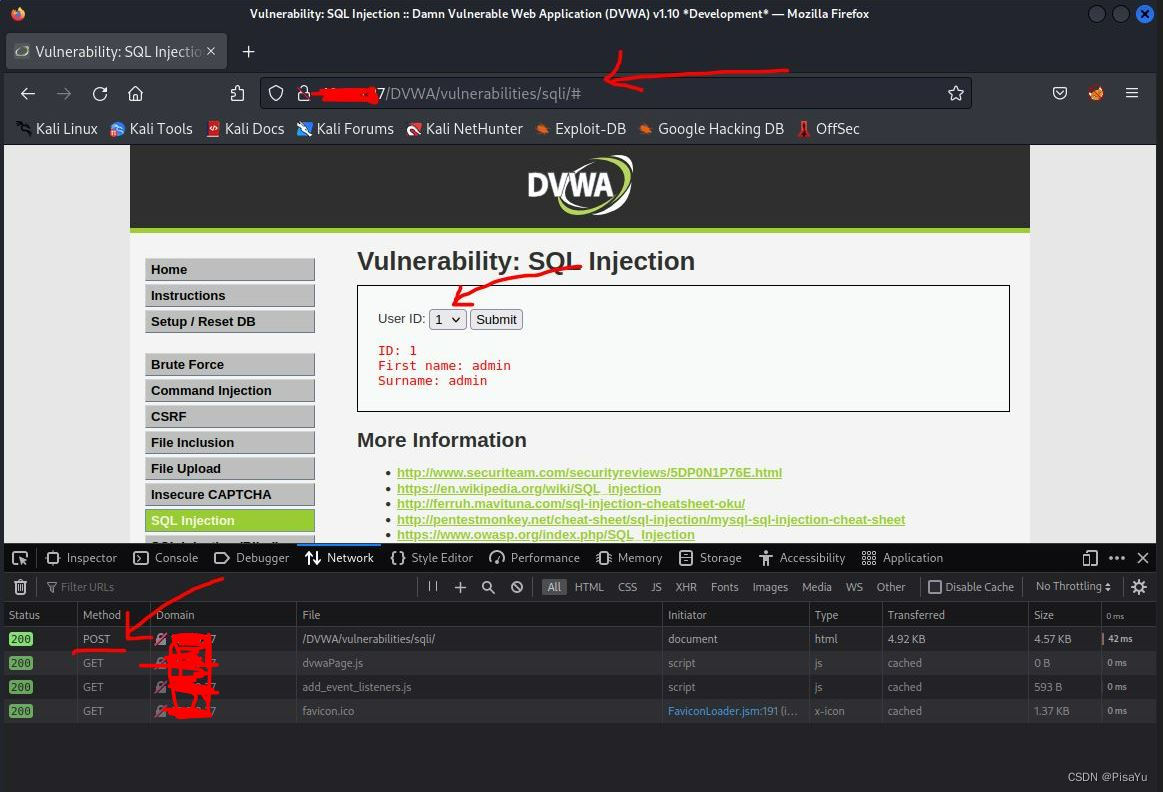Screen dimensions: 1163x792
Task: Open Kali Docs bookmark
Action: (246, 129)
